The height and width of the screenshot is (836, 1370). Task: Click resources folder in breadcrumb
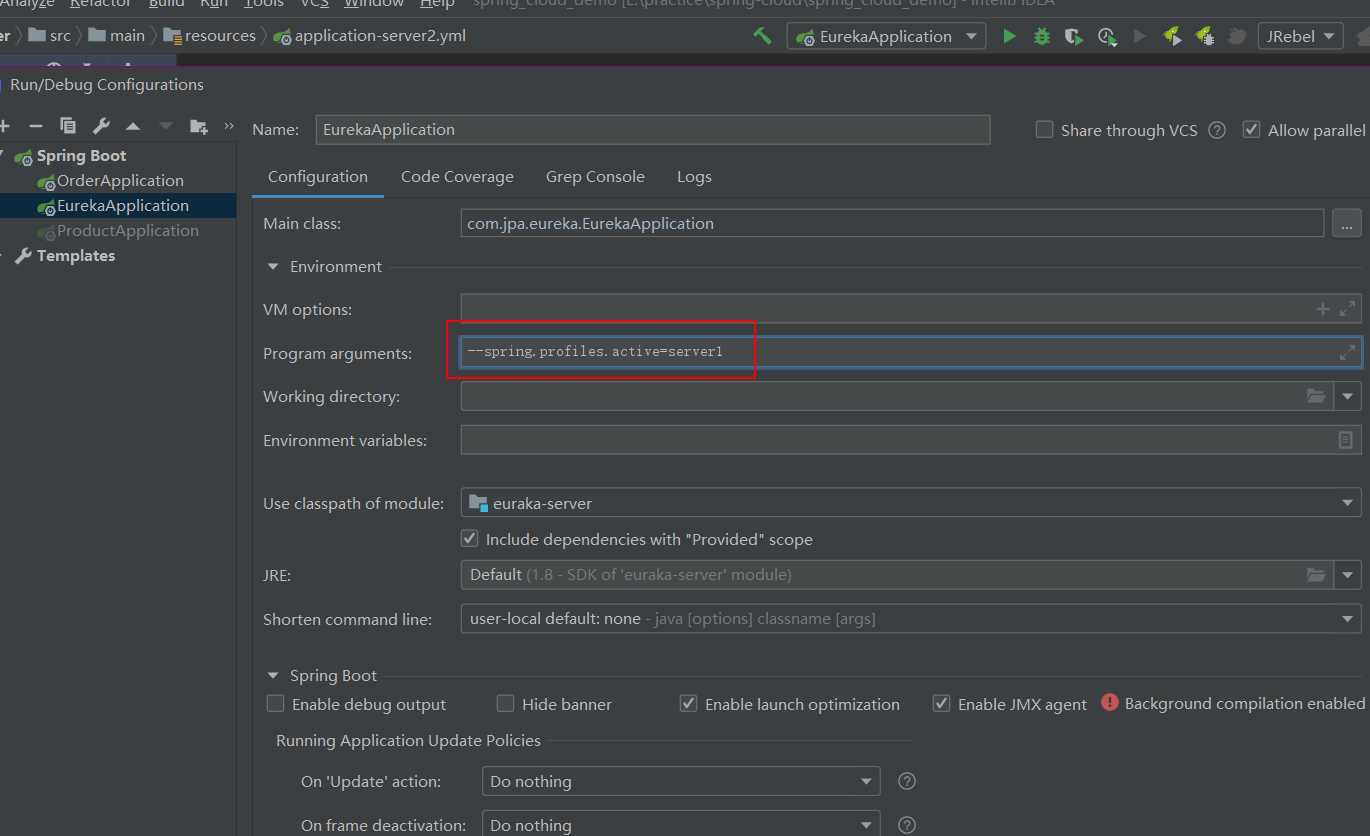209,36
